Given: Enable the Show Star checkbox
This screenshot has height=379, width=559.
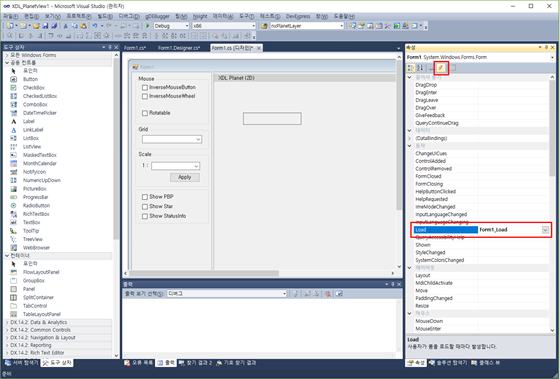Looking at the screenshot, I should (145, 206).
